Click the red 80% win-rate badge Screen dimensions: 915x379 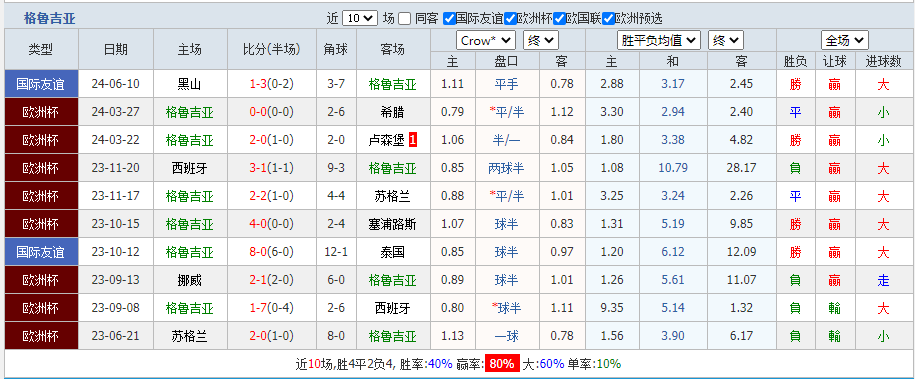tap(502, 364)
